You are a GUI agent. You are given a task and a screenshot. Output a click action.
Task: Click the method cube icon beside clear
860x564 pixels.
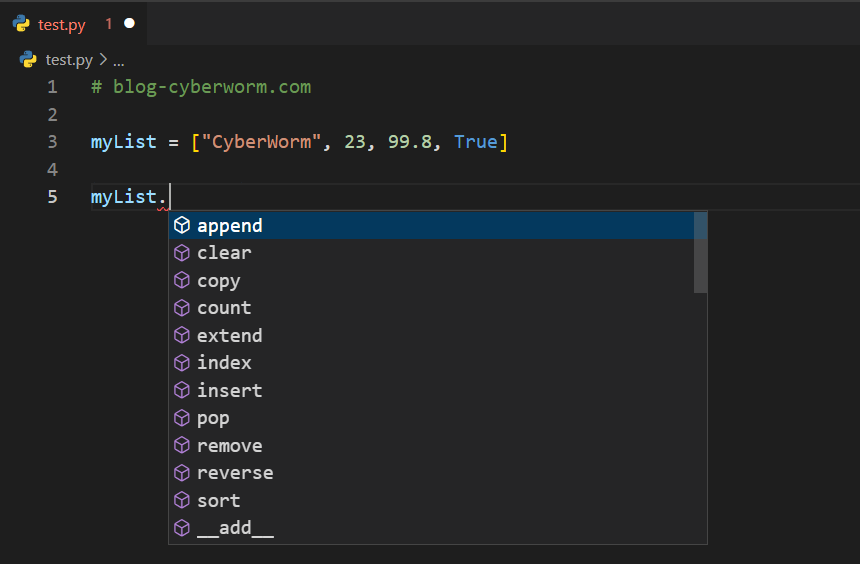[182, 253]
